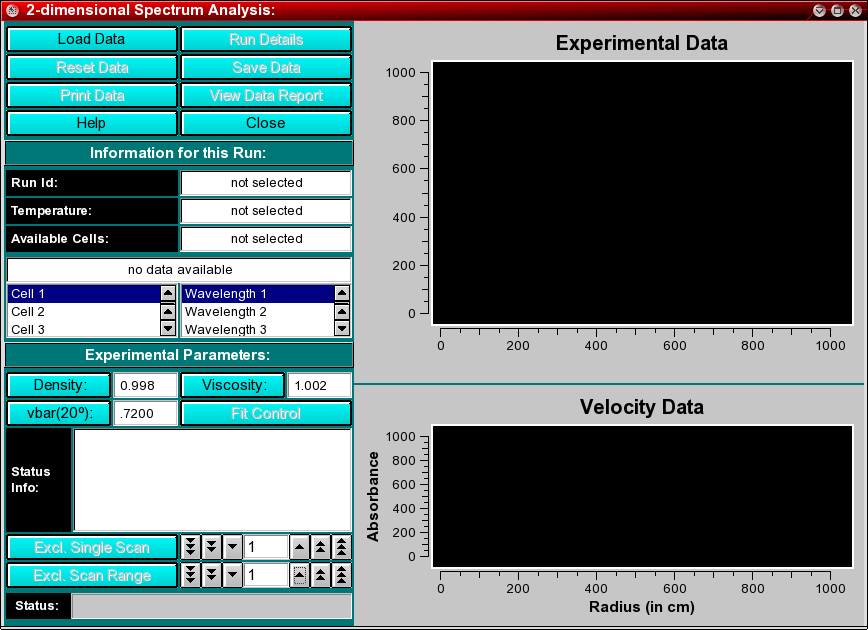This screenshot has height=630, width=868.
Task: Click single-down arrow for Excl. Scan Range
Action: coord(232,575)
